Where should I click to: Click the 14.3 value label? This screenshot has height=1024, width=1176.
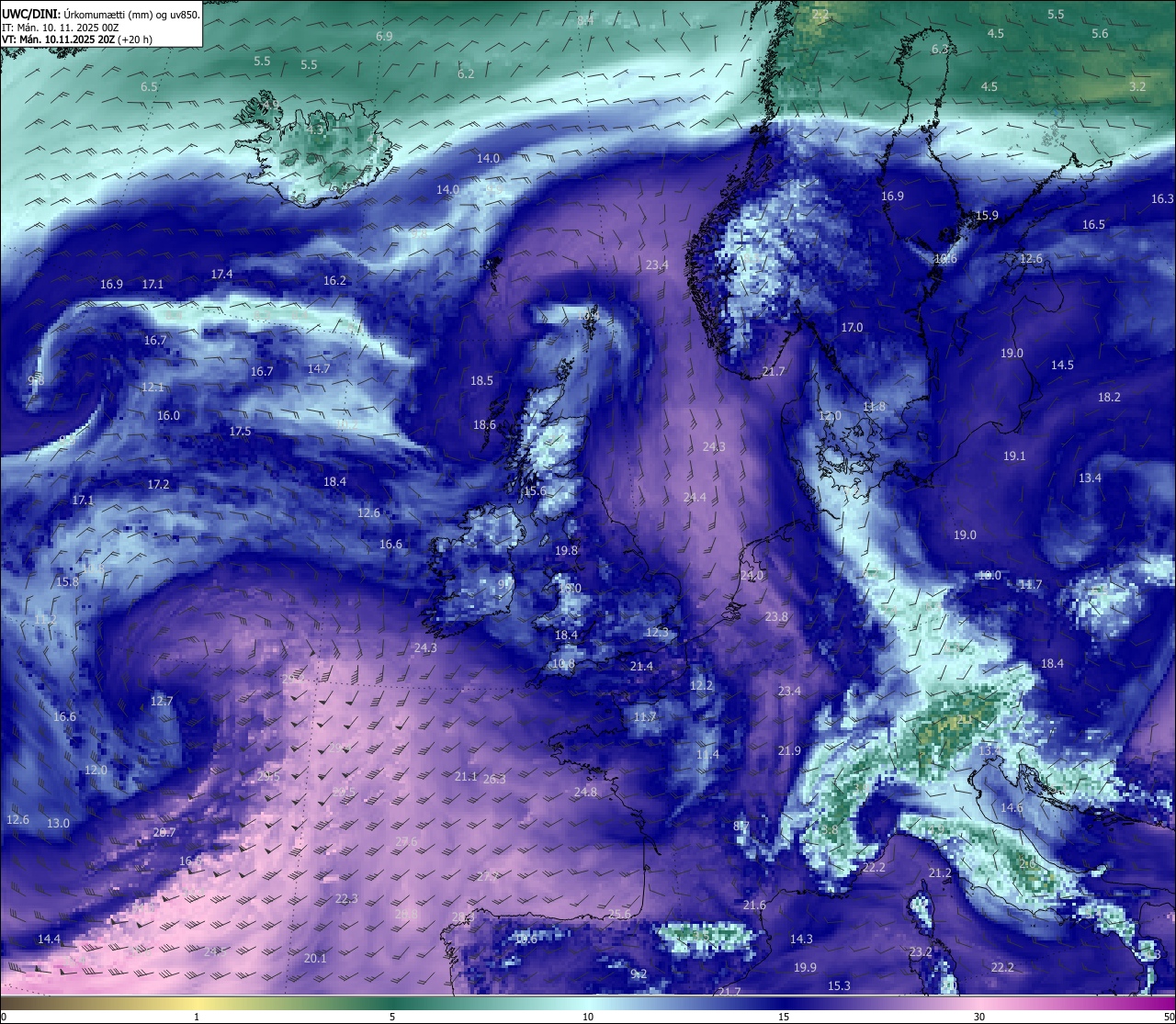(801, 939)
